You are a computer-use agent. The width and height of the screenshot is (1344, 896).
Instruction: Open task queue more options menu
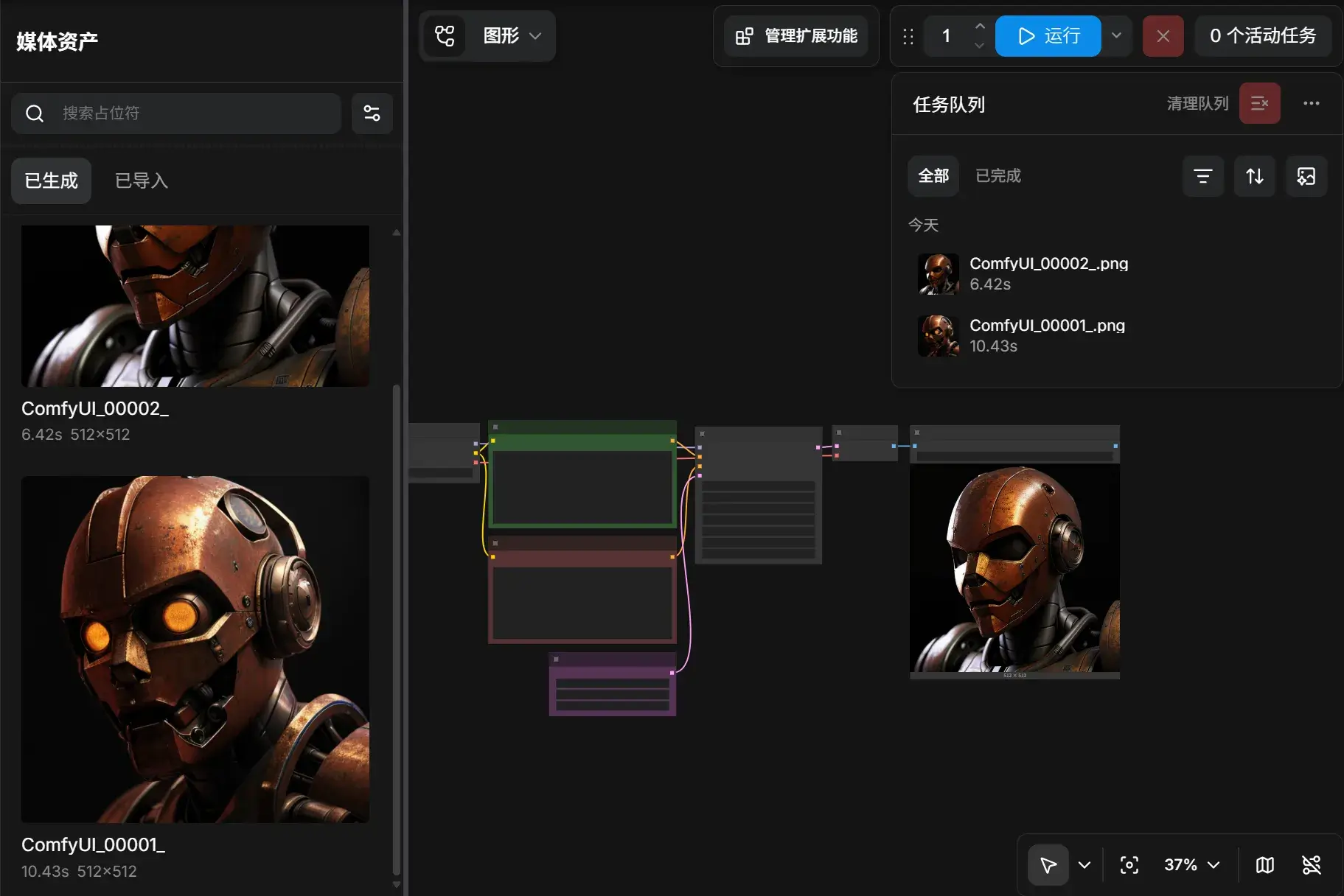[x=1311, y=103]
